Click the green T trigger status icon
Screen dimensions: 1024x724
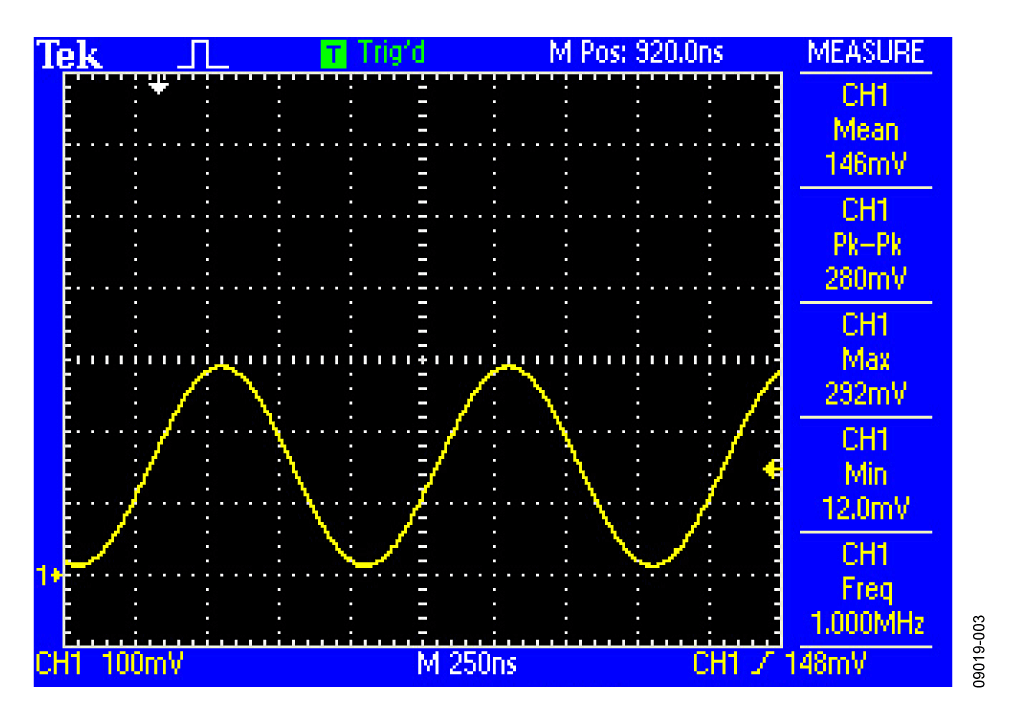tap(333, 54)
